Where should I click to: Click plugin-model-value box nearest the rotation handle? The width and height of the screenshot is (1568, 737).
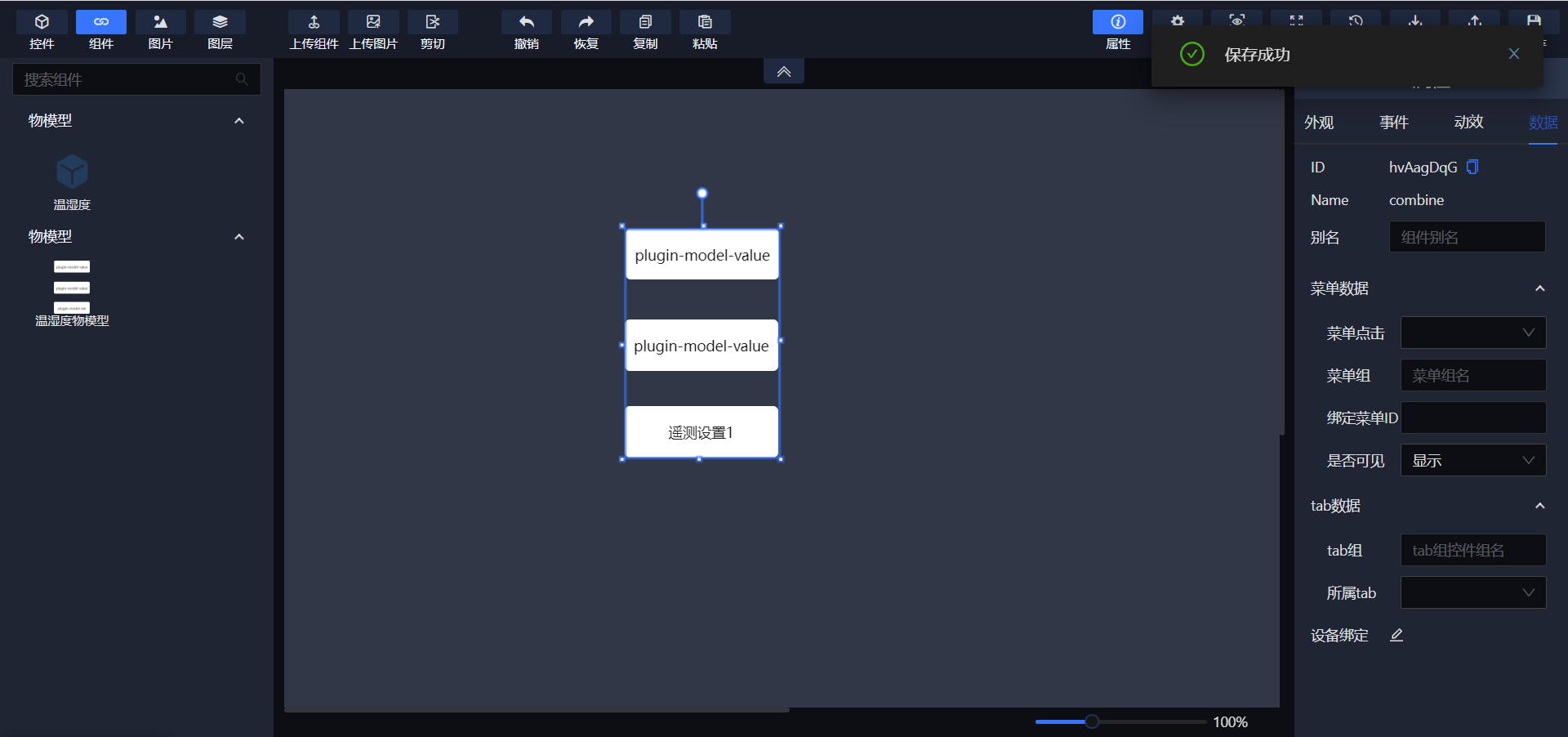[x=702, y=255]
